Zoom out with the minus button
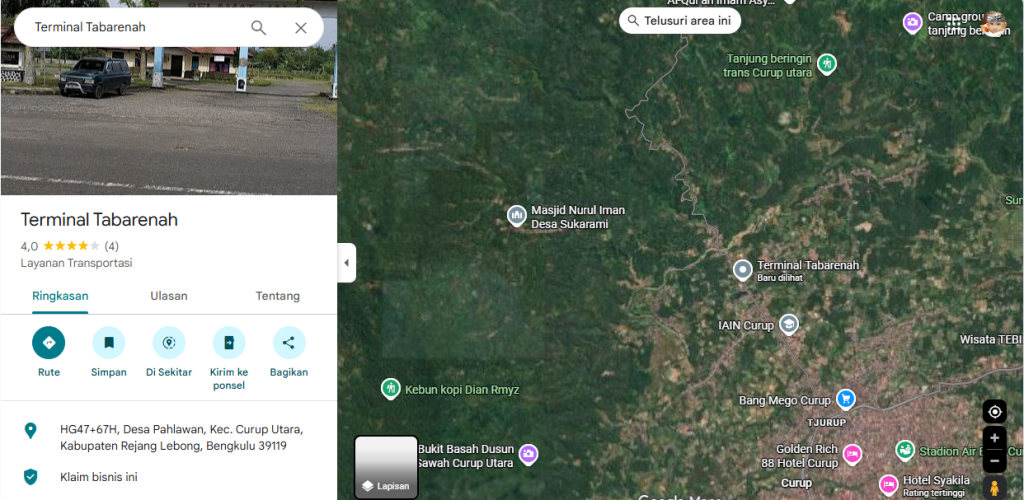Viewport: 1024px width, 500px height. (995, 461)
